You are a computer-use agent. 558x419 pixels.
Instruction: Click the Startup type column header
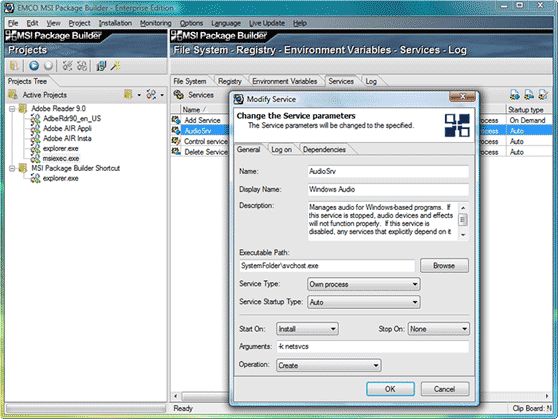pos(529,110)
